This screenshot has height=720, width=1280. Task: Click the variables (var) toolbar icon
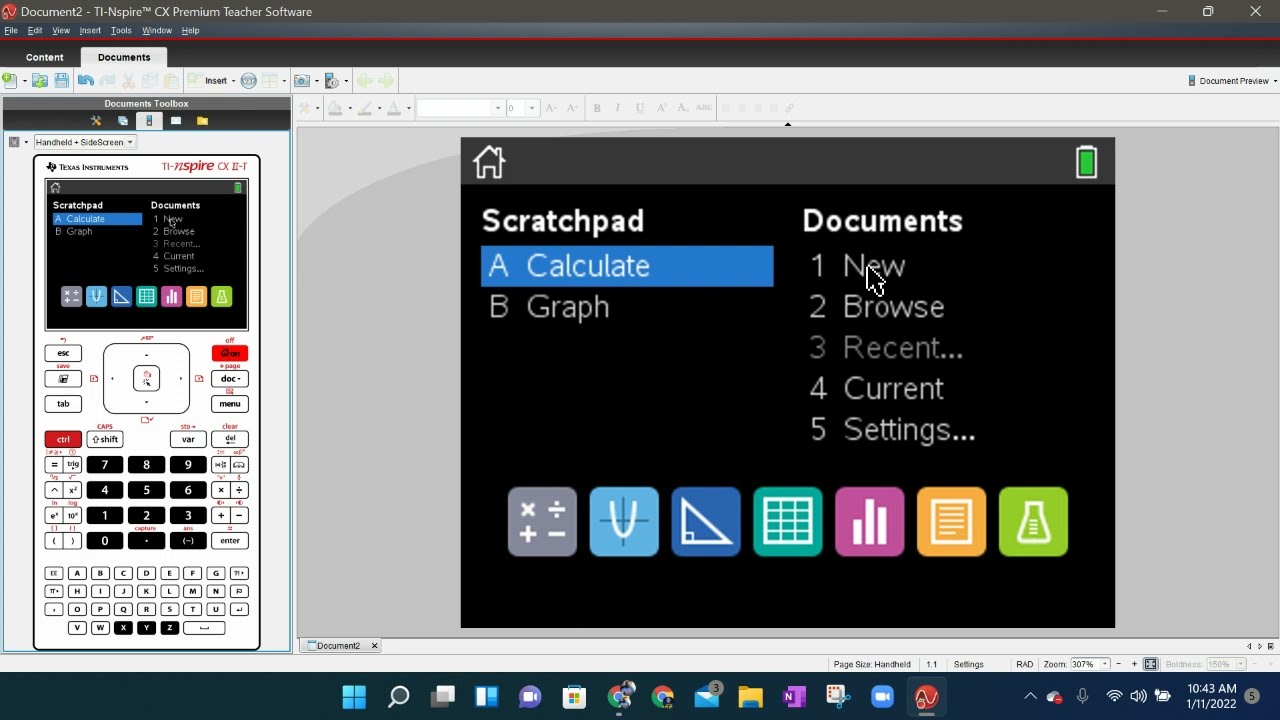(x=249, y=81)
